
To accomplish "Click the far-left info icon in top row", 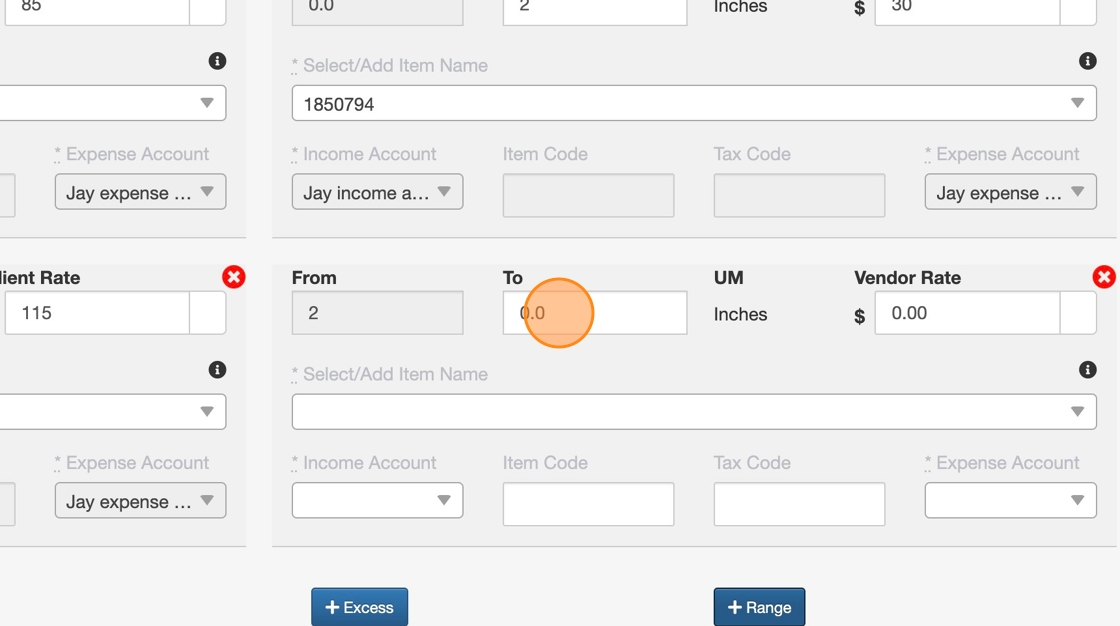I will [x=217, y=61].
